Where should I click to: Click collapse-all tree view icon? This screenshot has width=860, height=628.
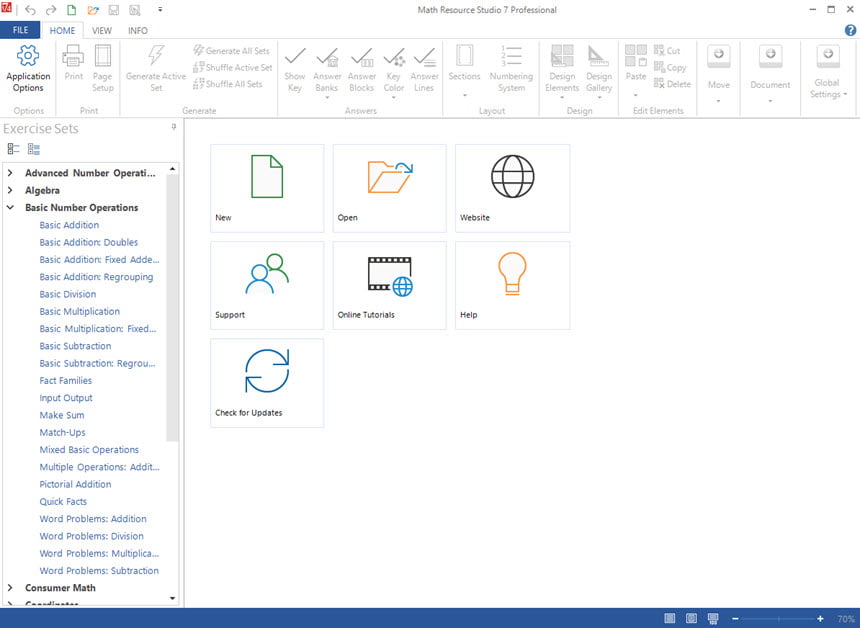tap(13, 149)
